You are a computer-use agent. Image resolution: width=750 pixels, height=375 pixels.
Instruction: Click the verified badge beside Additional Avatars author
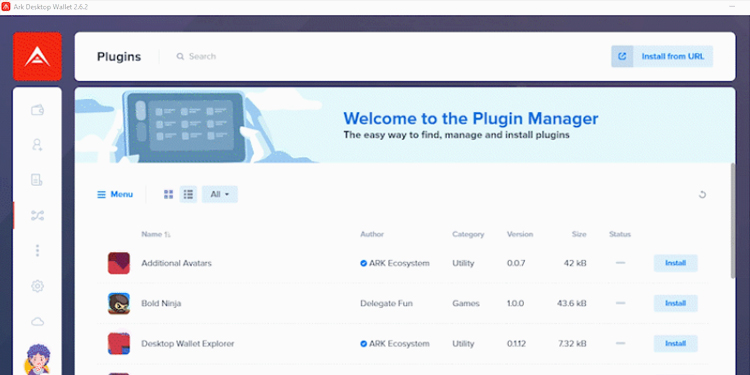(364, 263)
